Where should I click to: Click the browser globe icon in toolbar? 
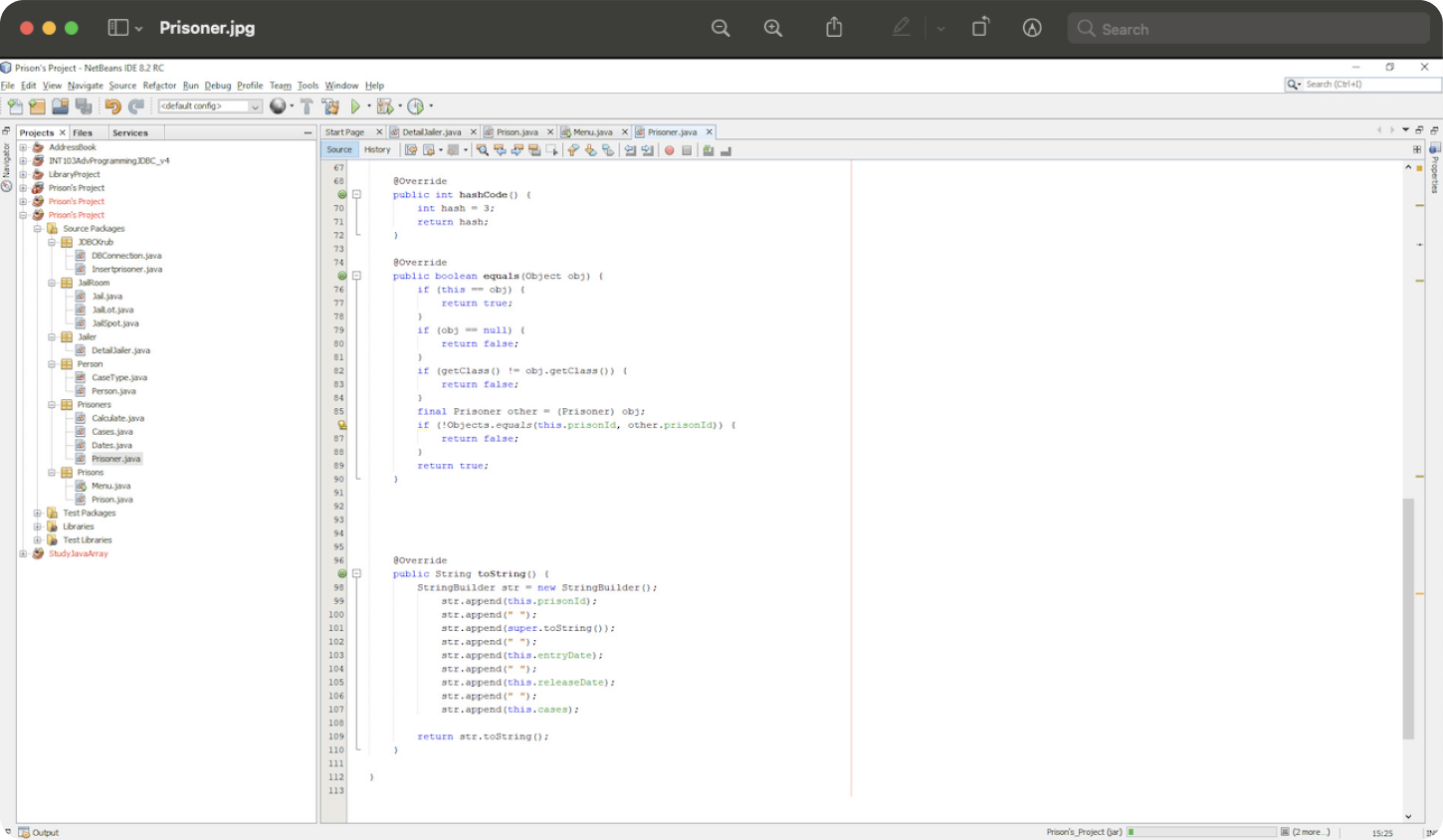278,106
